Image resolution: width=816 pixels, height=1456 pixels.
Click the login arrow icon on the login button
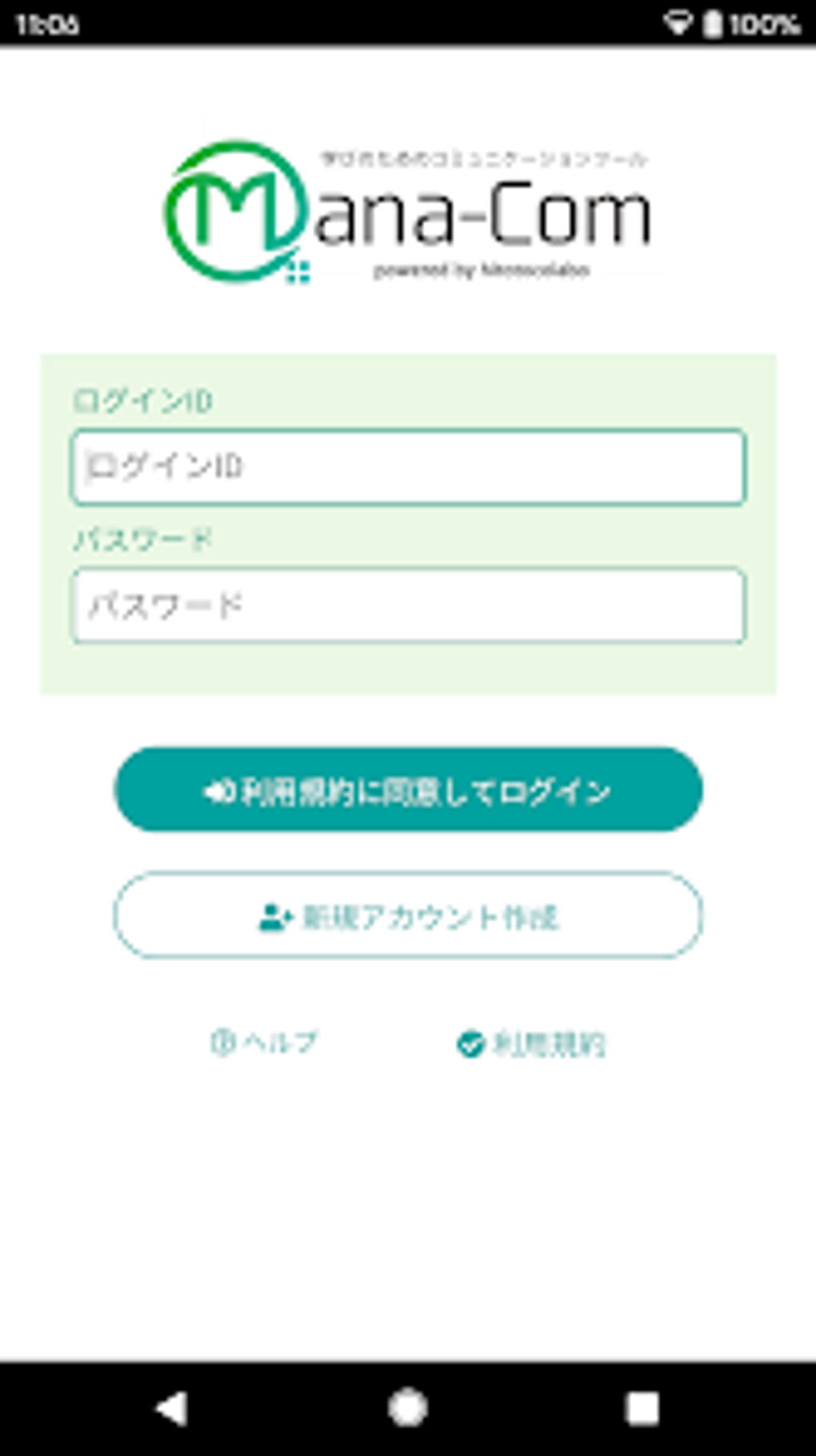218,792
